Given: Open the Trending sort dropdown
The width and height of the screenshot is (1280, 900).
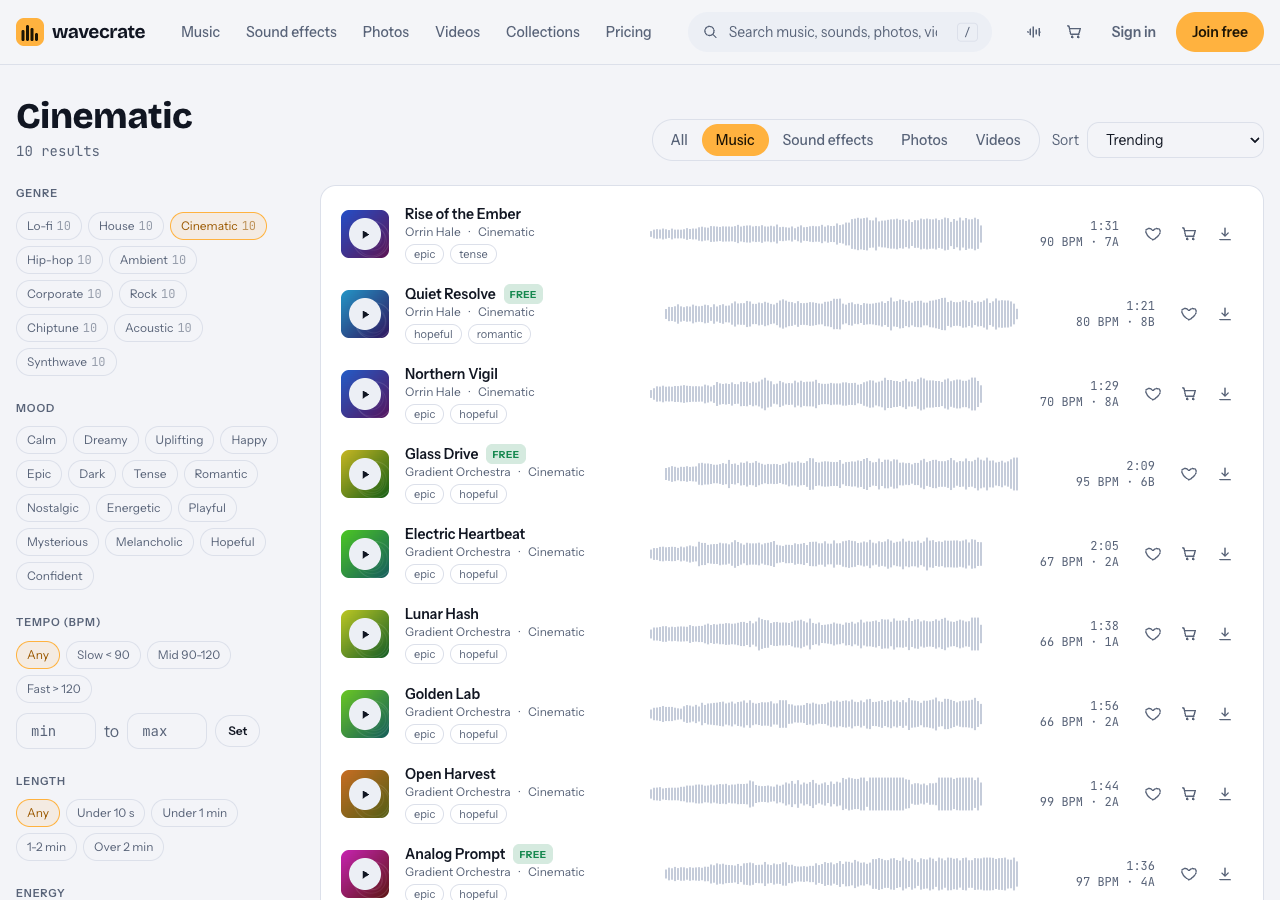Looking at the screenshot, I should click(x=1175, y=140).
